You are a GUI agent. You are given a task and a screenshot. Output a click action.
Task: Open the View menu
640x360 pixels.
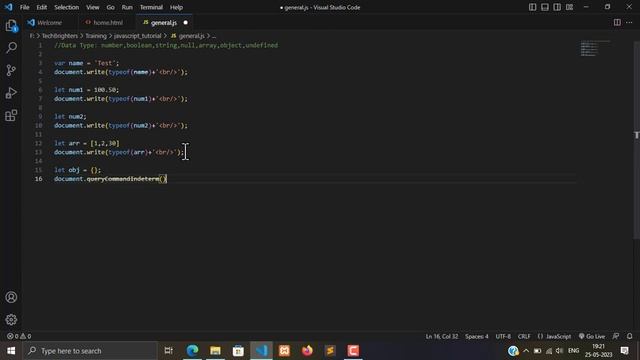point(93,7)
